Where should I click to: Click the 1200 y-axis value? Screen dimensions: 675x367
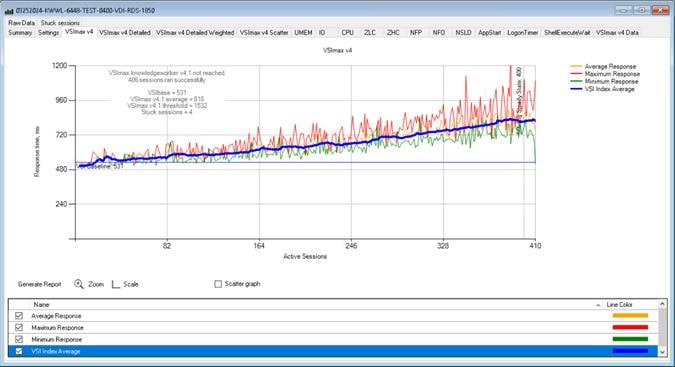(x=59, y=65)
